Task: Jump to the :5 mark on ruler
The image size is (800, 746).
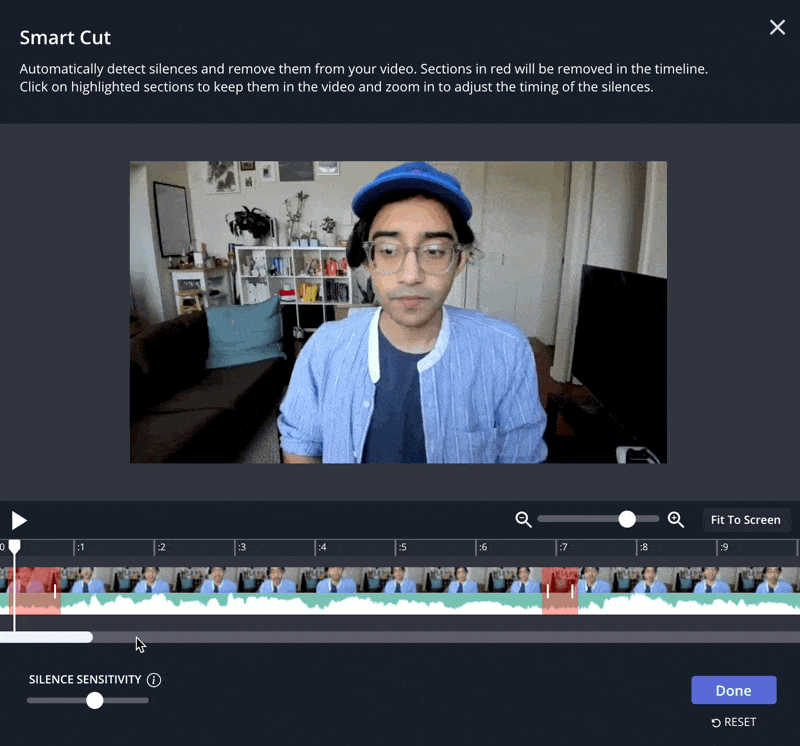Action: pyautogui.click(x=400, y=548)
